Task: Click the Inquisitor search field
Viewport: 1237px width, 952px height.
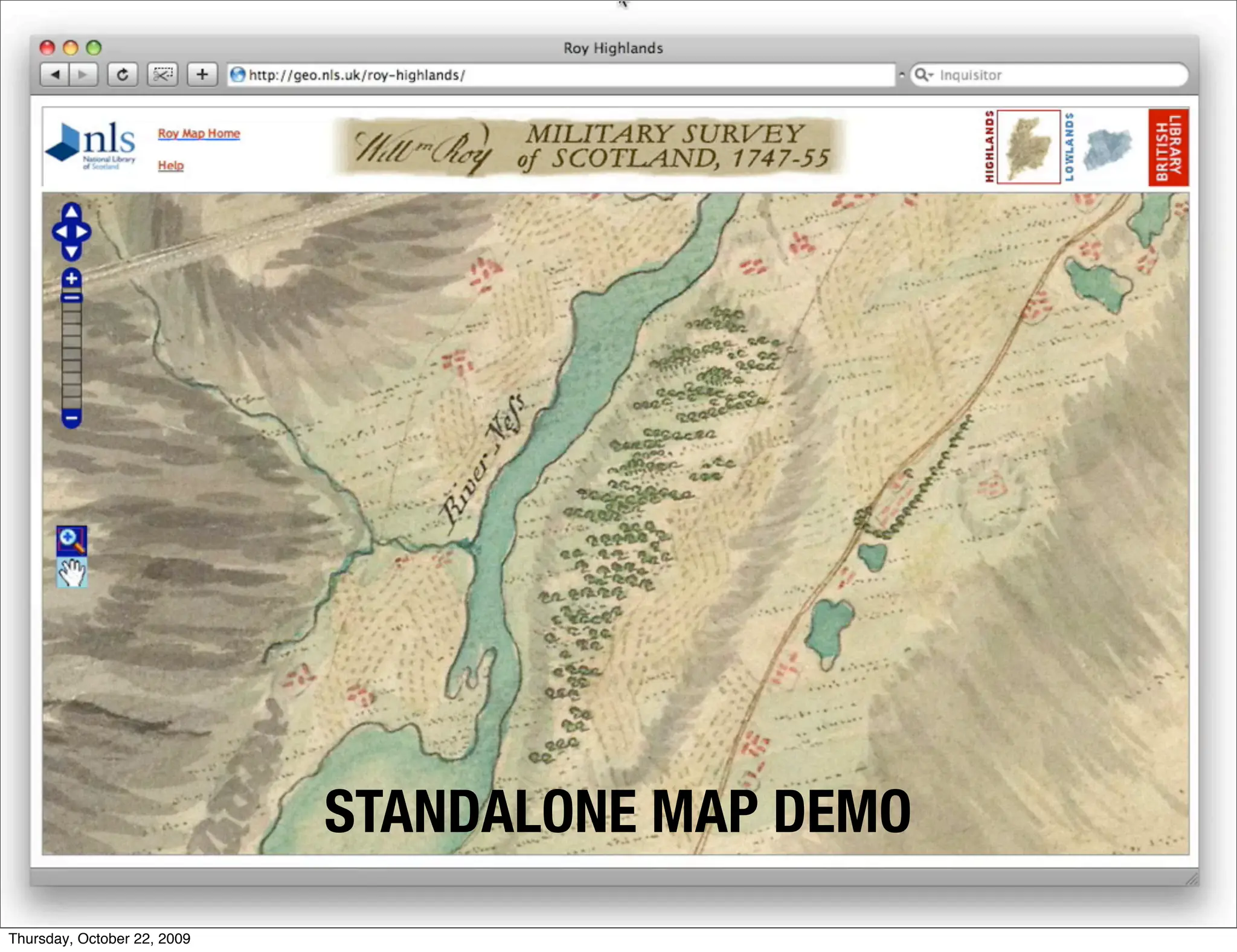Action: 1050,75
